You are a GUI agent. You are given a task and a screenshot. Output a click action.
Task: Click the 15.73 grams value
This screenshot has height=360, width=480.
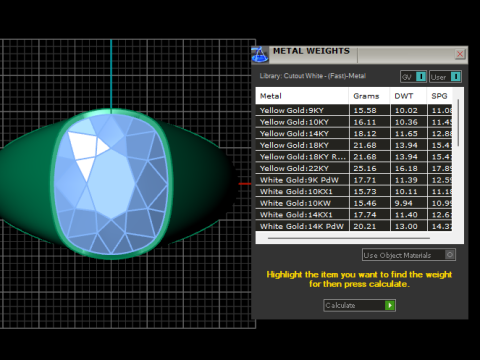(x=365, y=192)
